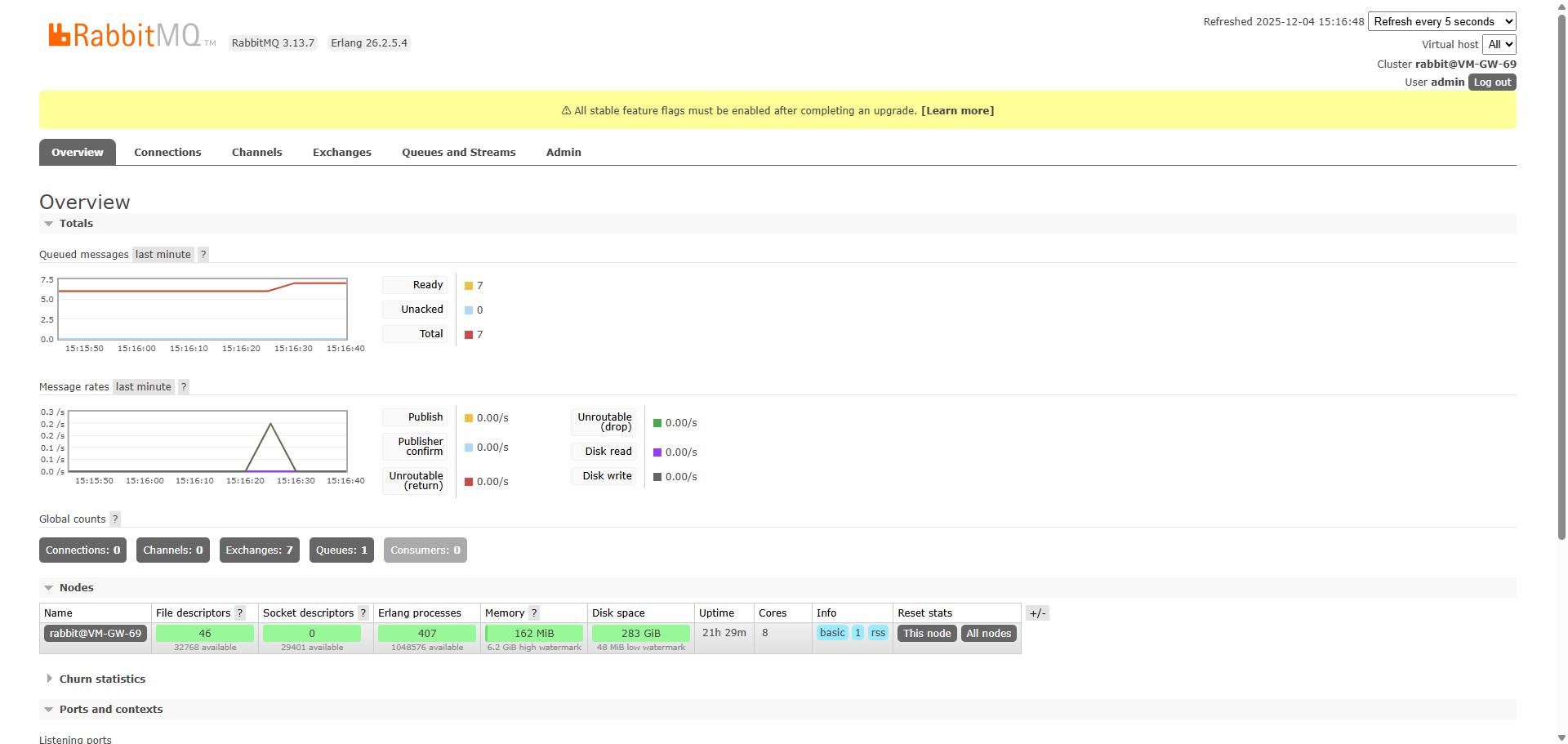Open help for File descriptors column
The height and width of the screenshot is (744, 1568).
240,613
